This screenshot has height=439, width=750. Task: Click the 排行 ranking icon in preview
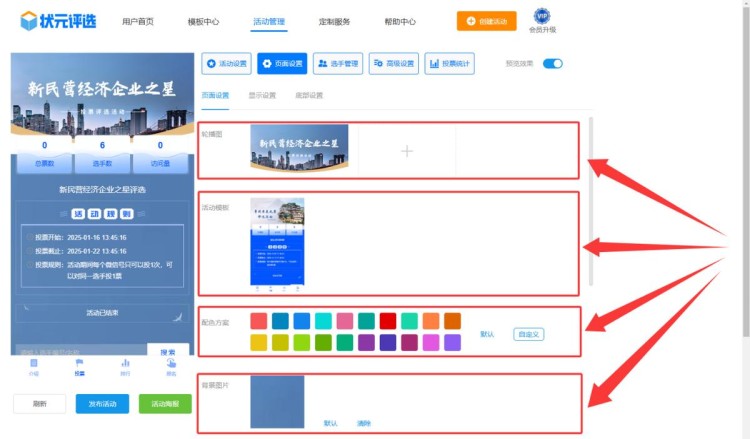click(125, 367)
